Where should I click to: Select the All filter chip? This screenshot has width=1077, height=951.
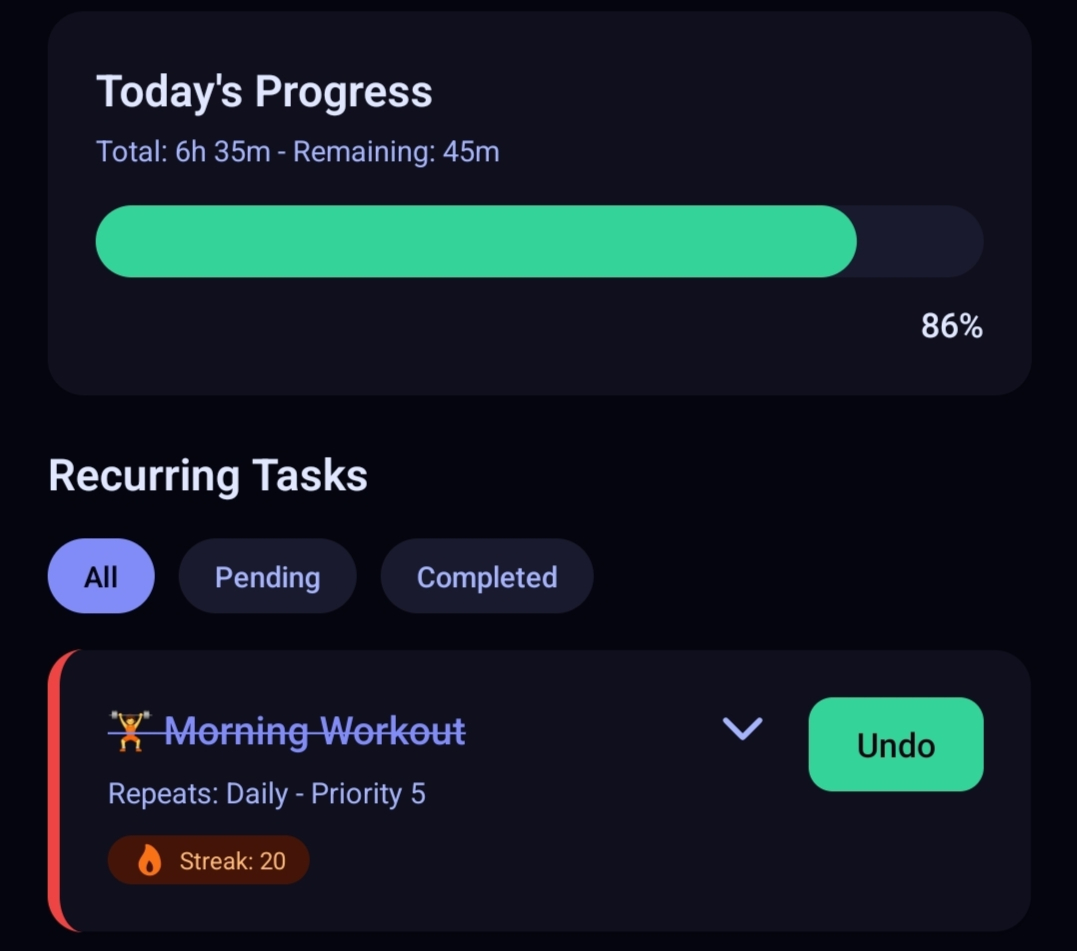click(100, 576)
